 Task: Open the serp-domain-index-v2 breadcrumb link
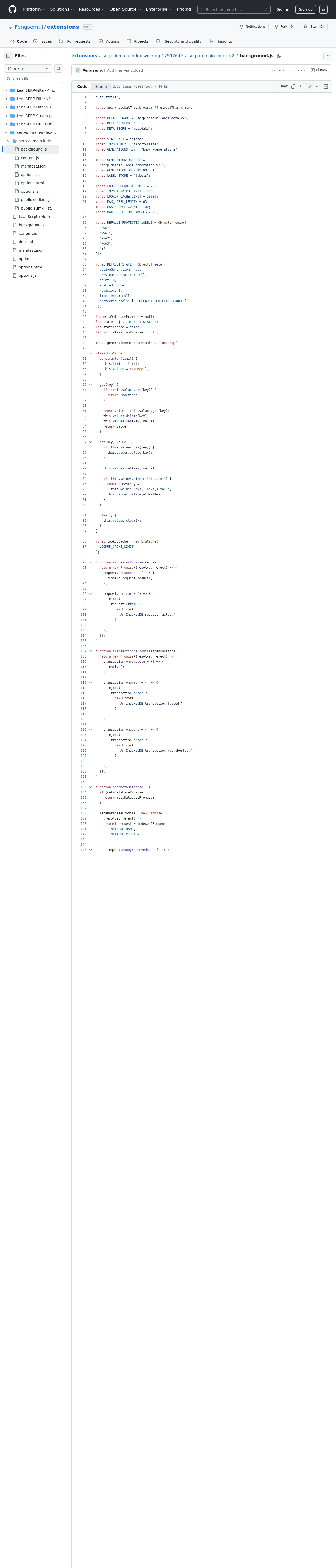point(211,56)
